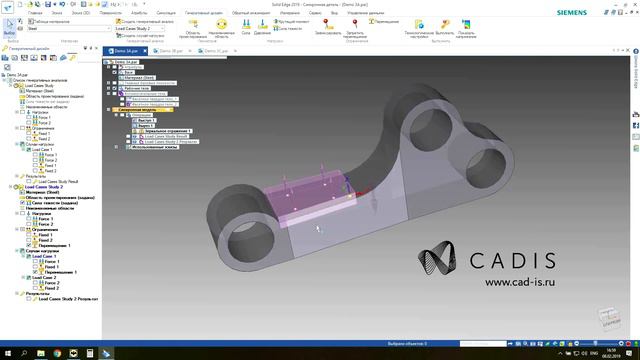Image resolution: width=640 pixels, height=360 pixels.
Task: Click Создать генеративный анализ
Action: (144, 21)
